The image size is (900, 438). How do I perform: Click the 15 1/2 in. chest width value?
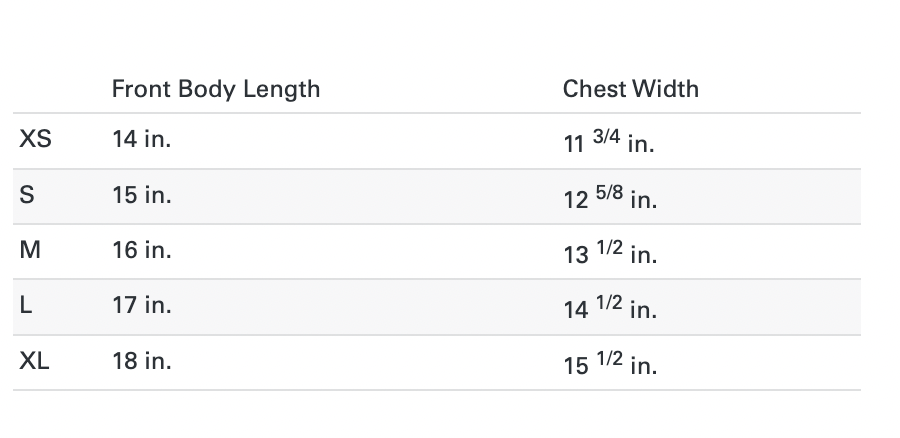click(609, 365)
